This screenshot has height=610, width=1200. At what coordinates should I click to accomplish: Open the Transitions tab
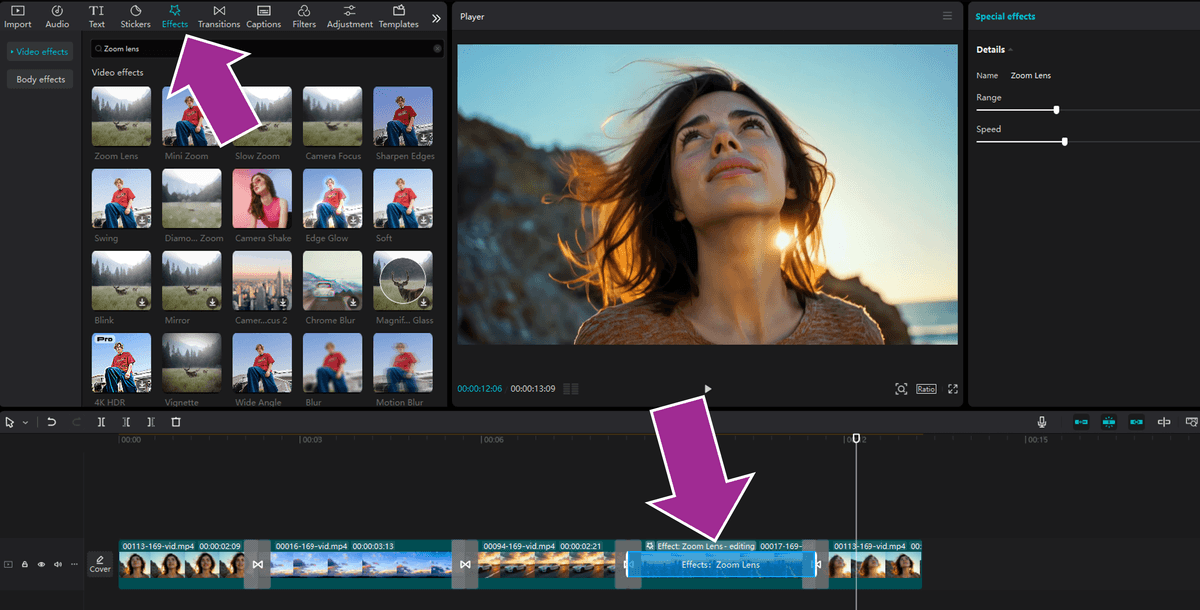coord(219,16)
